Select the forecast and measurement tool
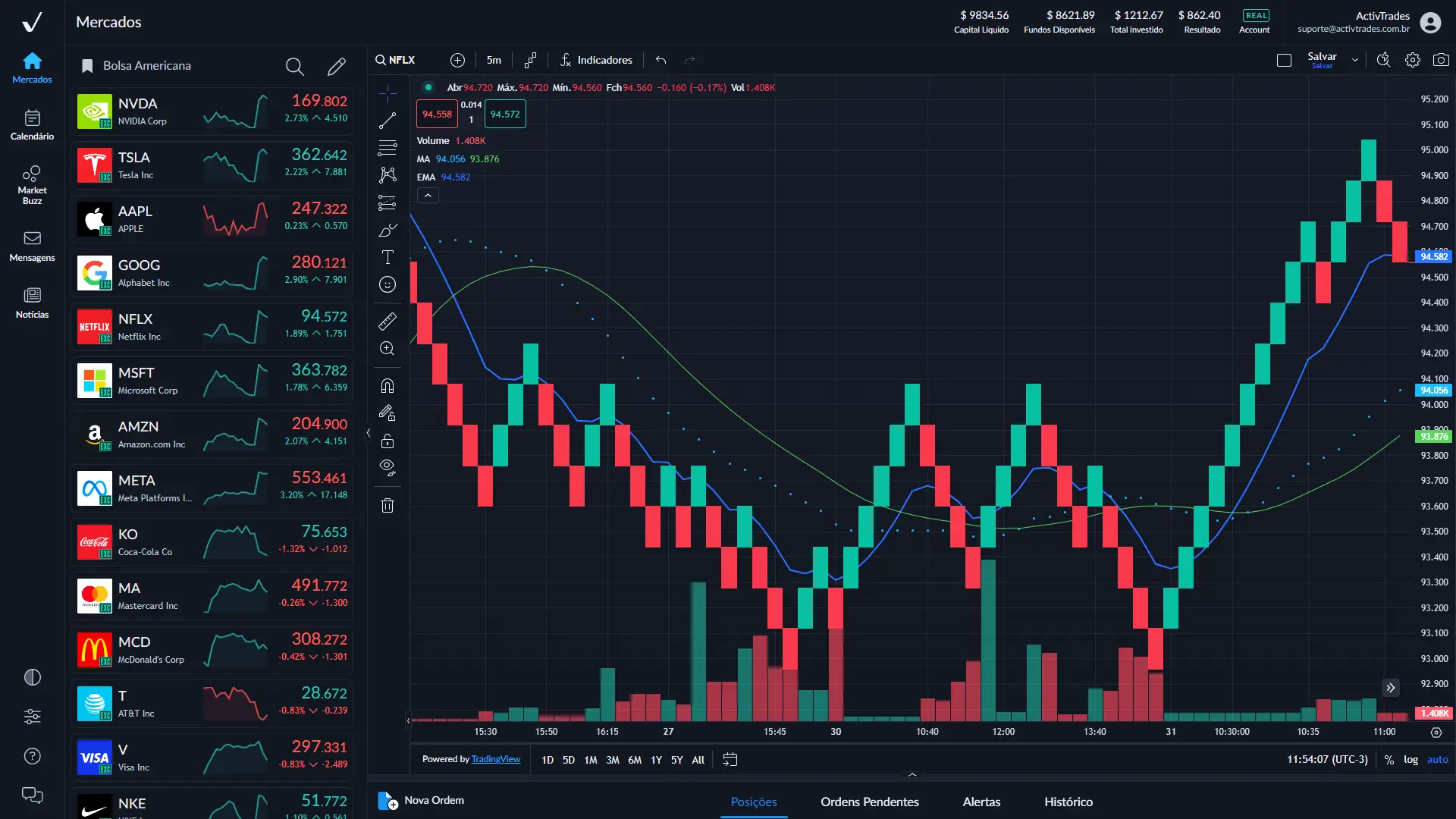Image resolution: width=1456 pixels, height=819 pixels. pos(388,202)
